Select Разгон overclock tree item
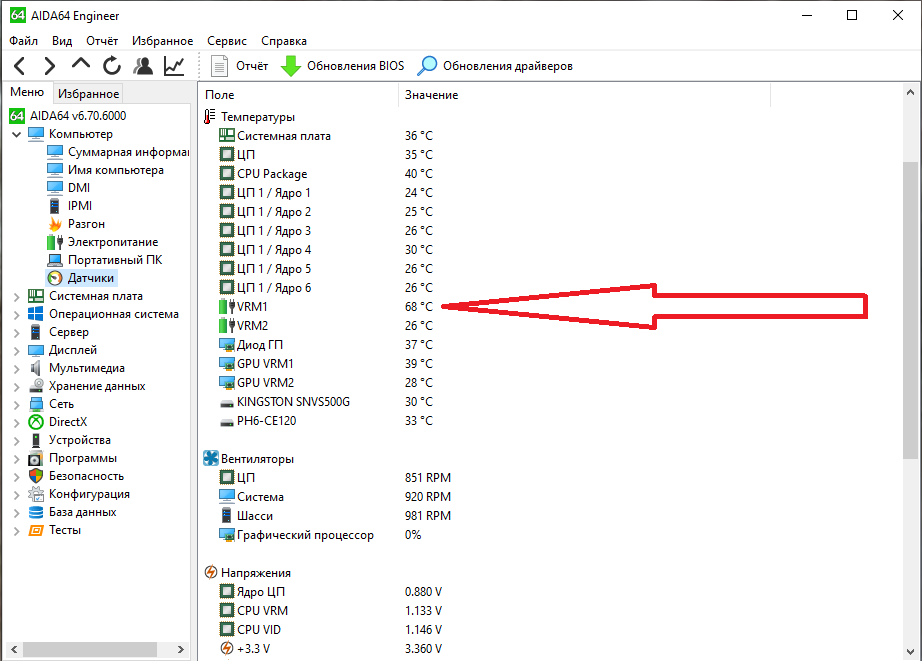This screenshot has width=922, height=661. (x=86, y=224)
